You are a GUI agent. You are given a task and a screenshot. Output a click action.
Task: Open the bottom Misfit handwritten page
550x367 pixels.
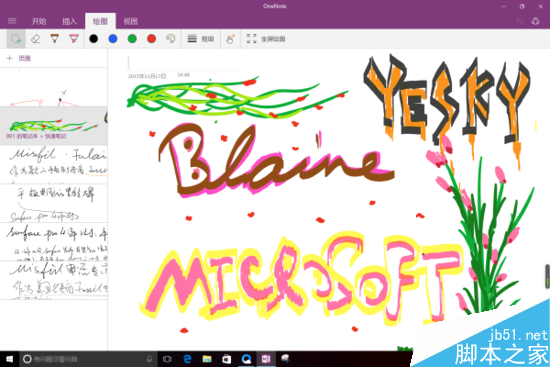54,280
